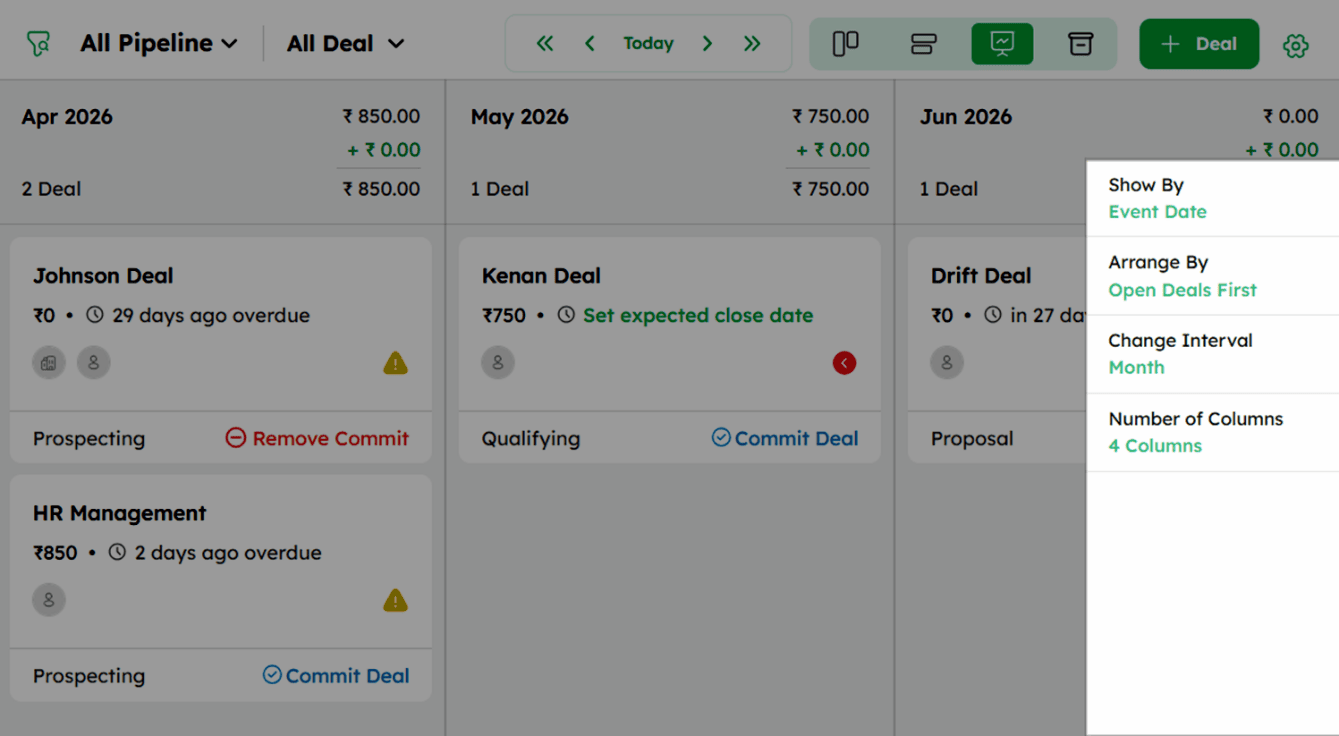Click the green add Deal button

tap(1199, 44)
